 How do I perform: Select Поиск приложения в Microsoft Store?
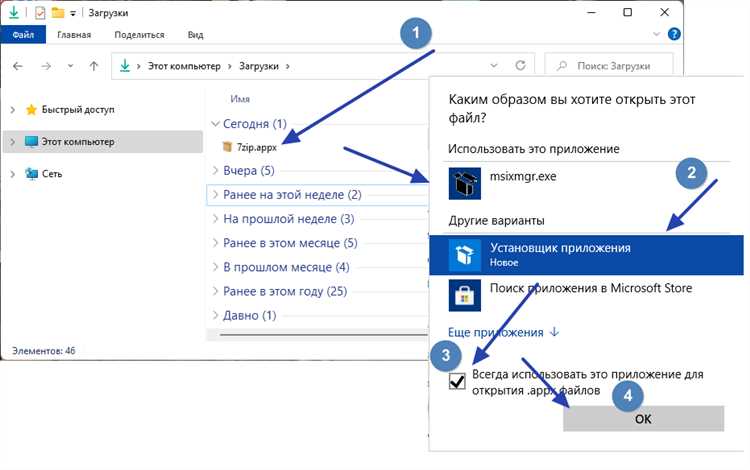point(586,295)
